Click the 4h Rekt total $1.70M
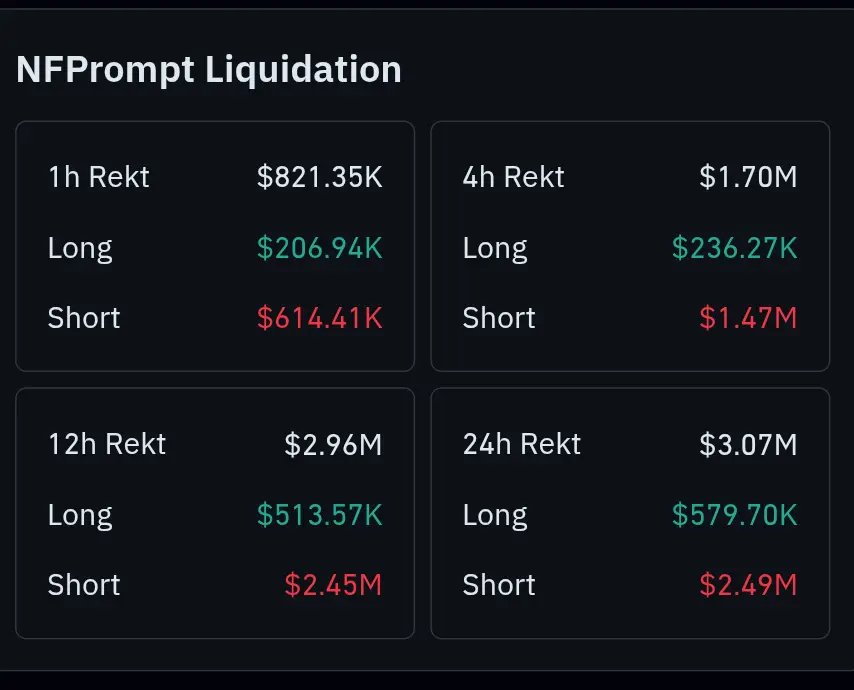The height and width of the screenshot is (690, 854). coord(748,177)
